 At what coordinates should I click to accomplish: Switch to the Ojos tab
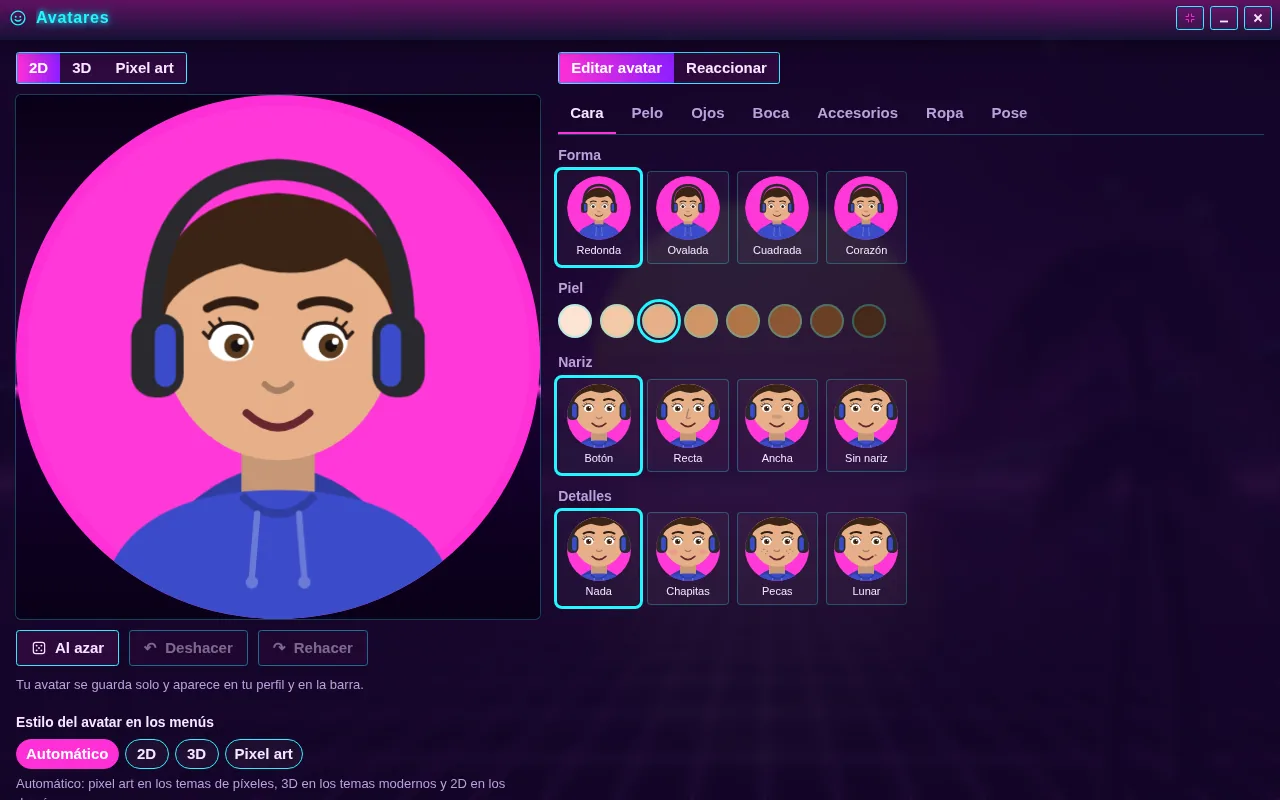[708, 113]
